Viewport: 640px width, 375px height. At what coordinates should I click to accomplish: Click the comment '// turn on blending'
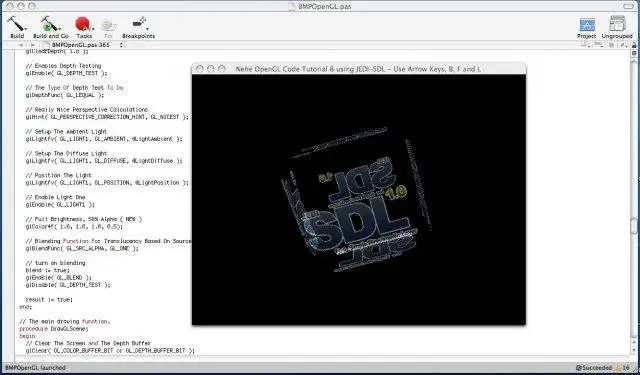pyautogui.click(x=56, y=263)
